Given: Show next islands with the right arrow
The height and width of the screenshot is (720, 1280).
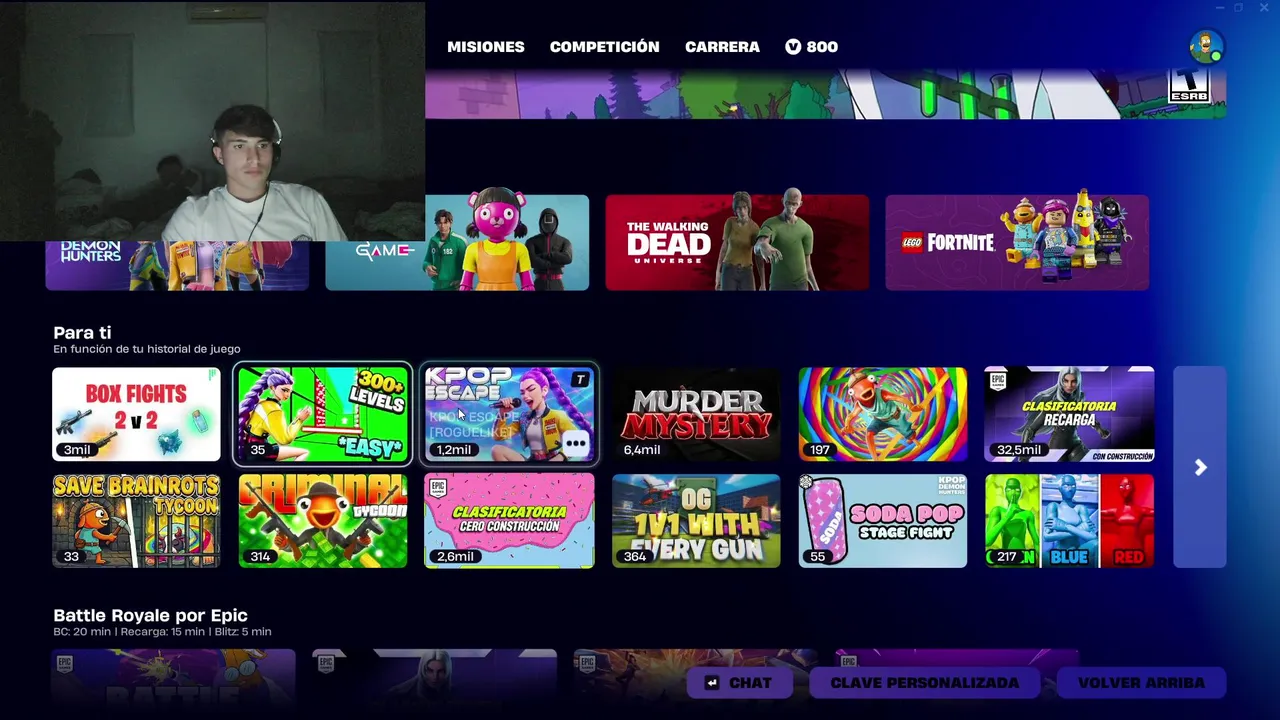Looking at the screenshot, I should click(x=1200, y=467).
